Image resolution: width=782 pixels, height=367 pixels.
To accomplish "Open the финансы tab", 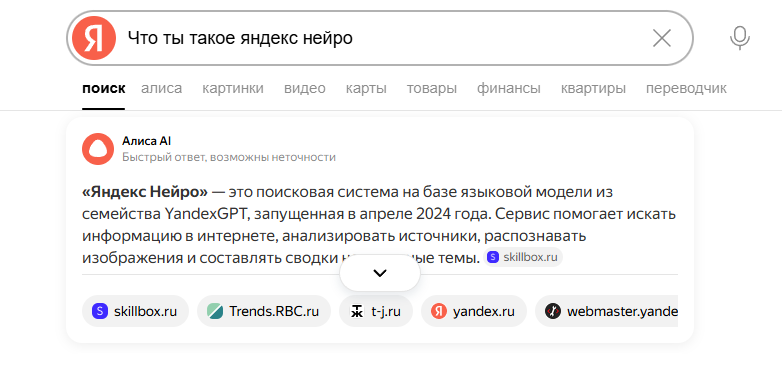I will pos(509,89).
